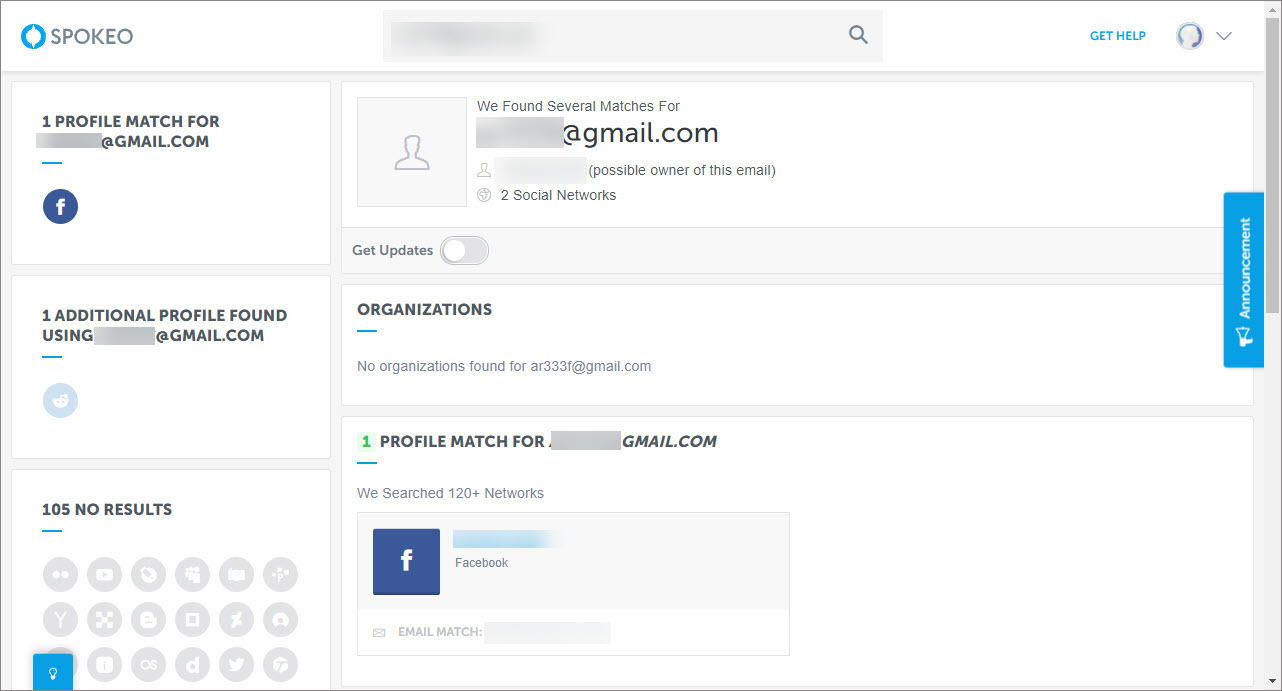Open the Get Help link

(1118, 36)
